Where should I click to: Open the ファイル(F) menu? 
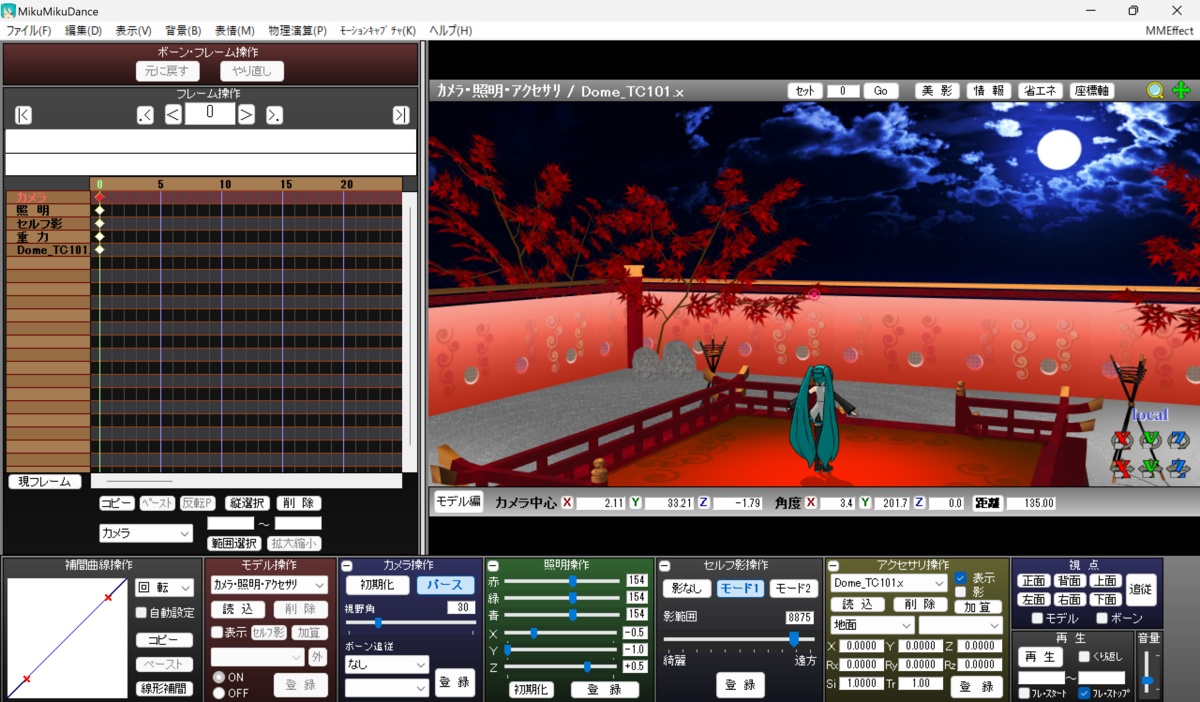tap(29, 31)
